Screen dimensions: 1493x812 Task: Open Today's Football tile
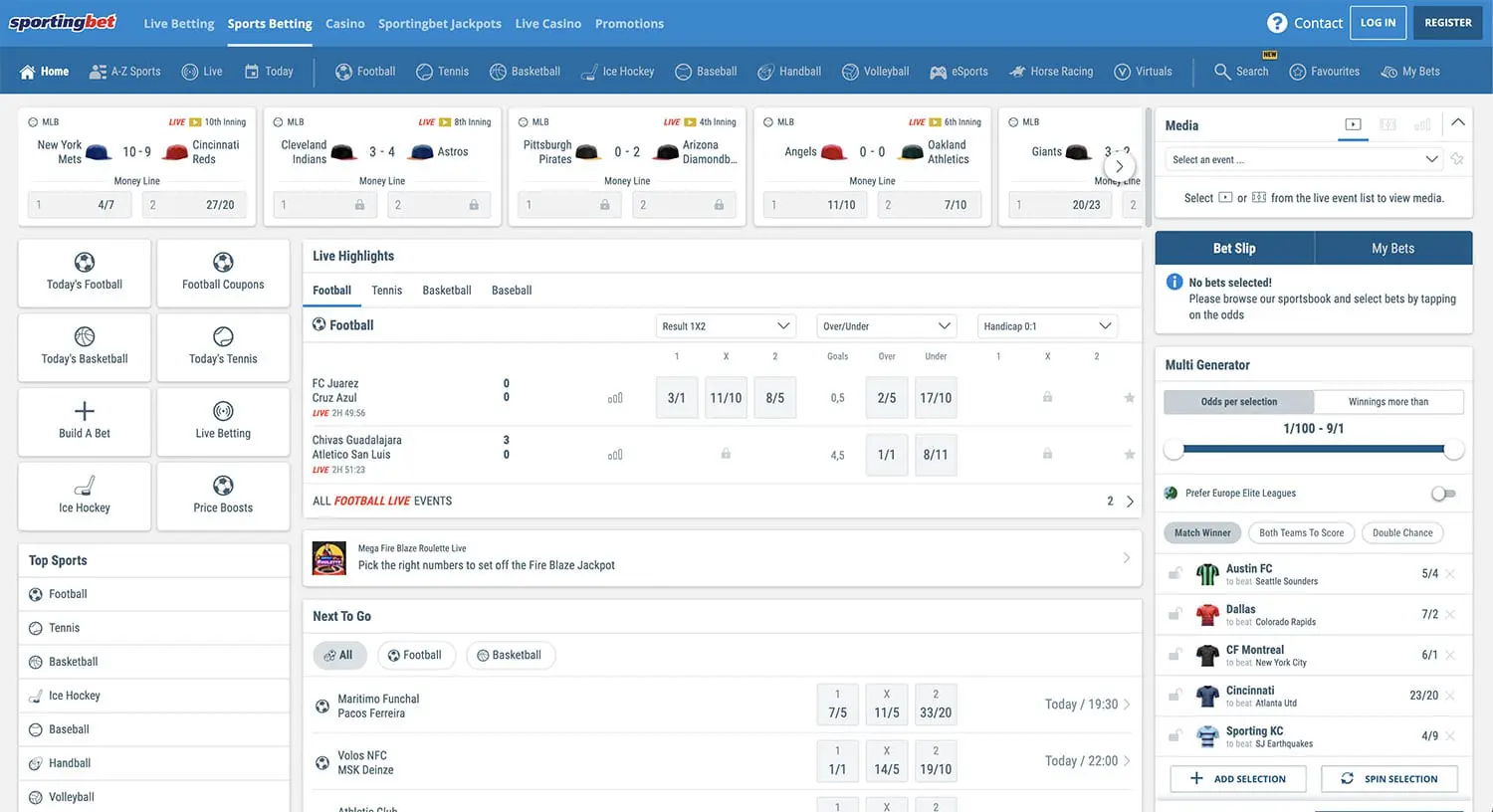coord(85,273)
